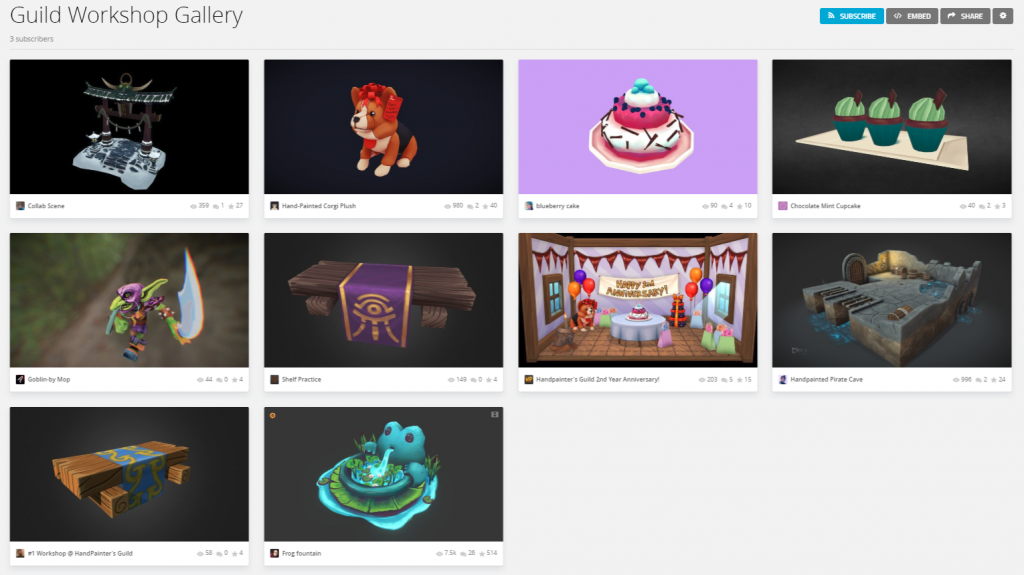The image size is (1024, 575).
Task: Share this collection via Share button
Action: 965,16
